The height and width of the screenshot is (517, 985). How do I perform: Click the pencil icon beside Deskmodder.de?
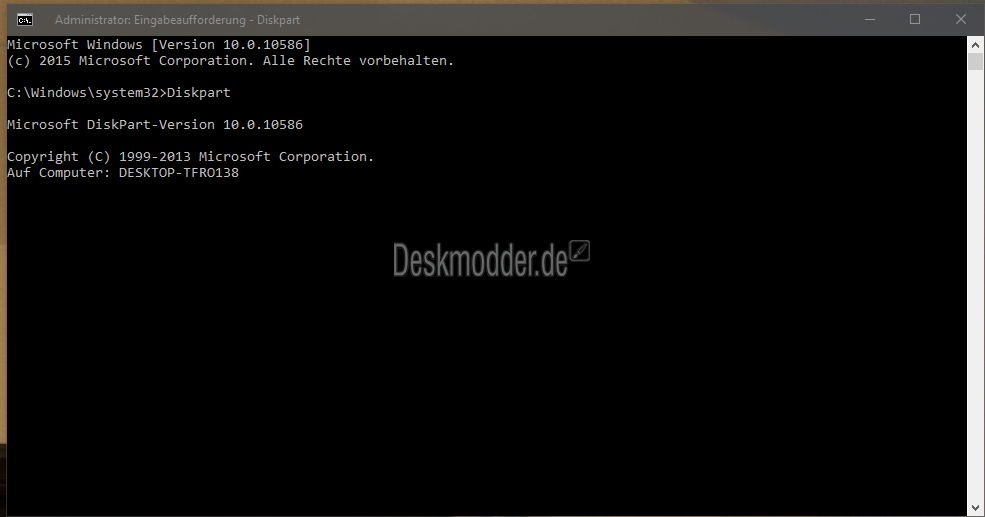(x=580, y=251)
